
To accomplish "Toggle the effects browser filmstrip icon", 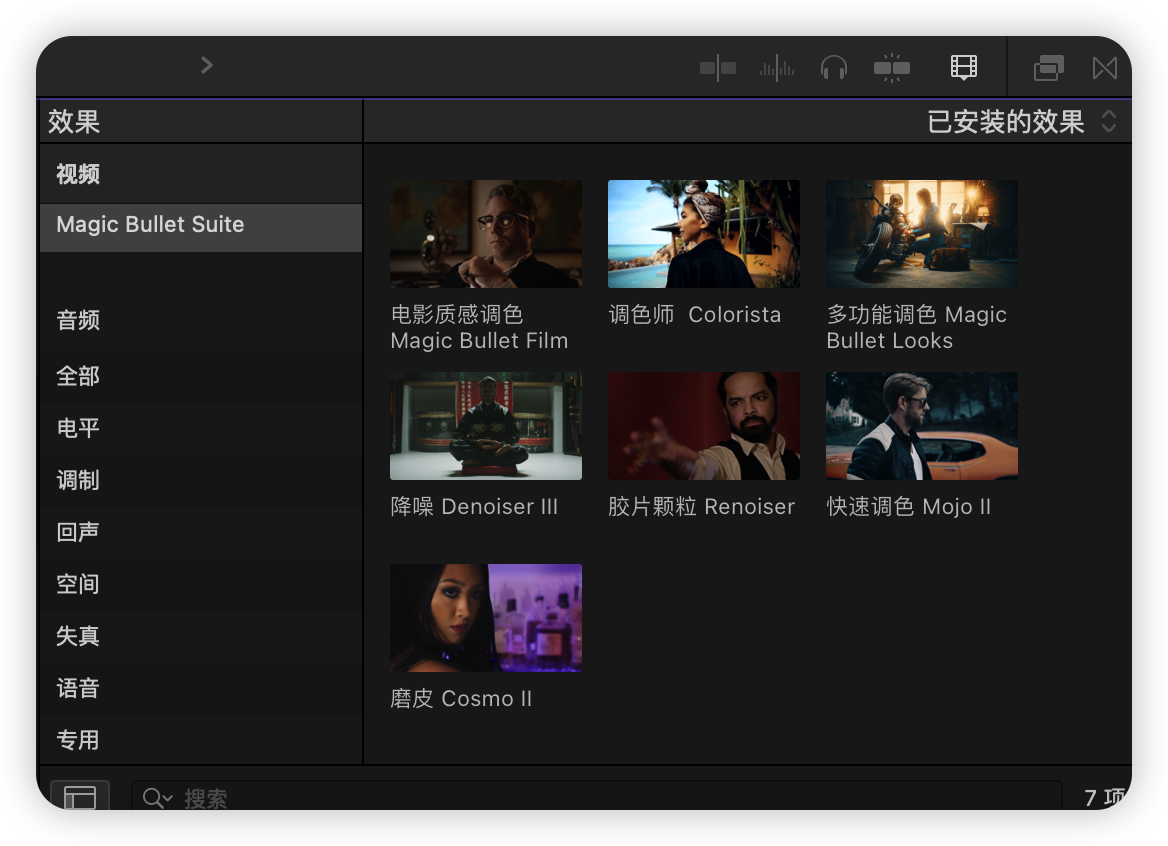I will [x=964, y=67].
